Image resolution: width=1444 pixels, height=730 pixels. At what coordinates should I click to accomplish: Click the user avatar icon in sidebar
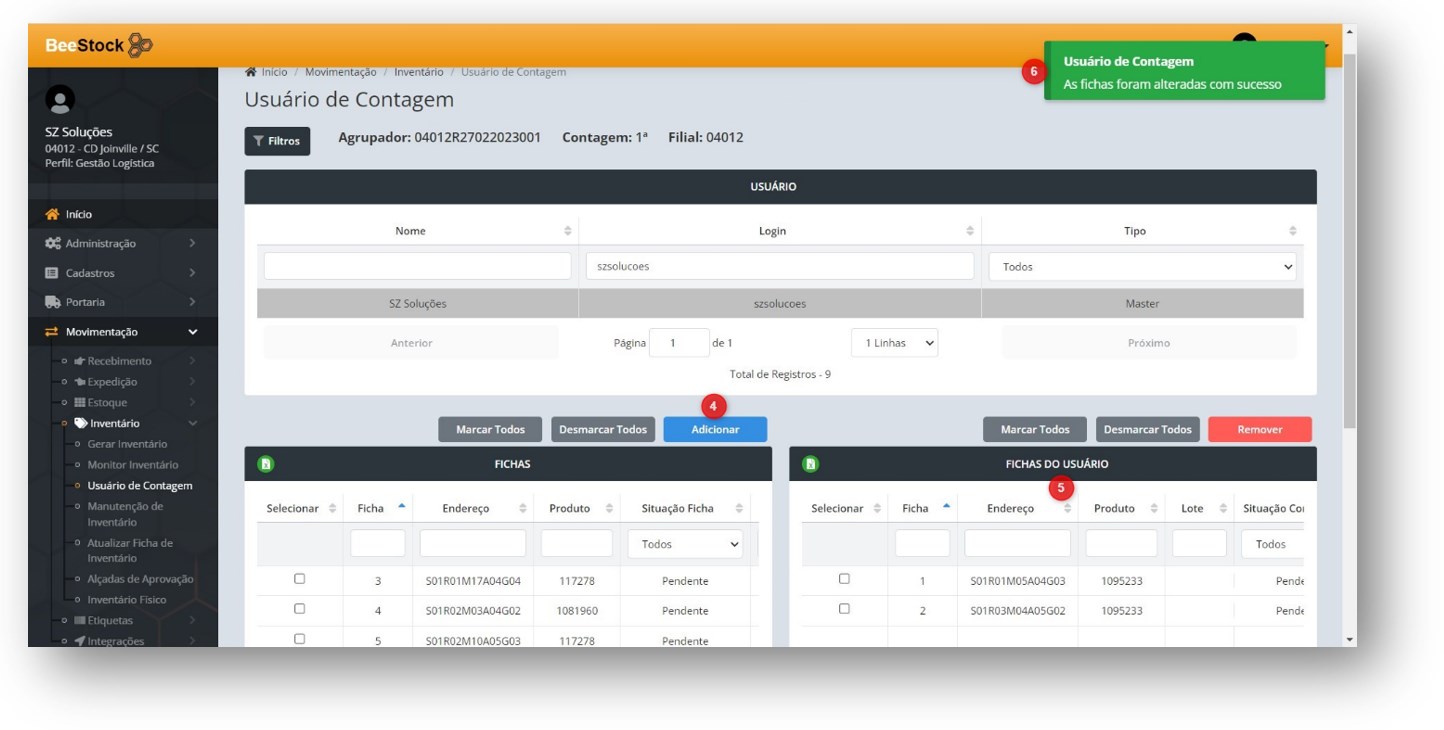pos(61,100)
